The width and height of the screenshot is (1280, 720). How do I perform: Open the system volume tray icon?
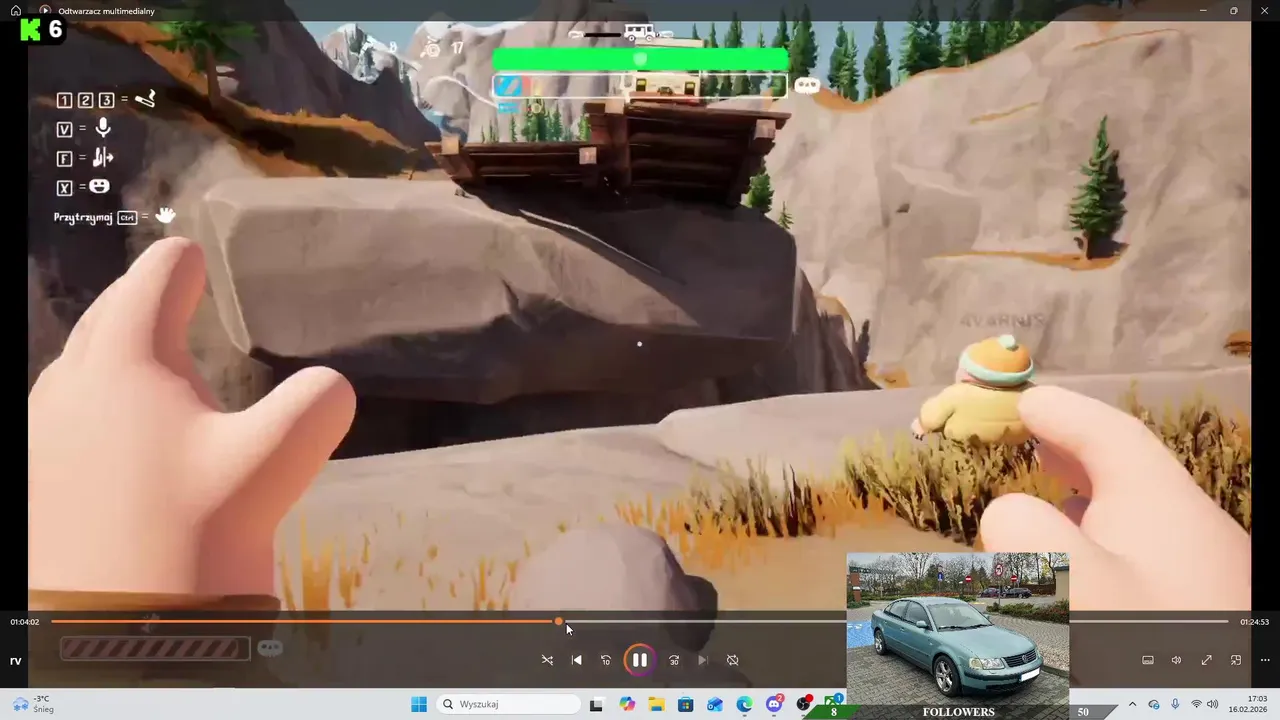coord(1213,704)
